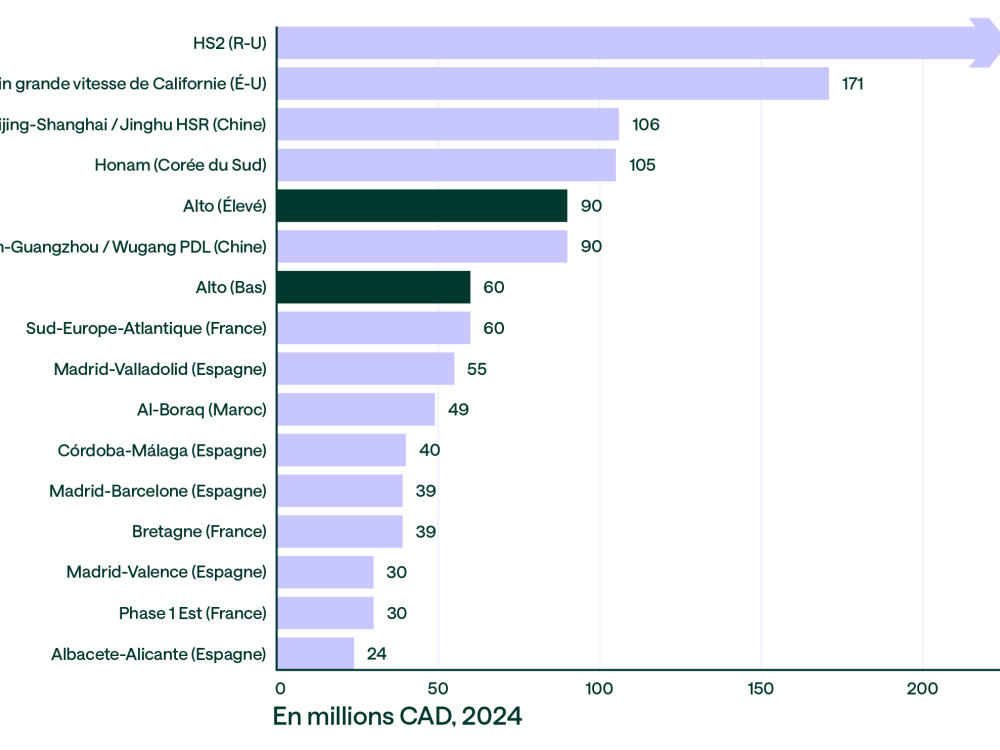Screen dimensions: 1000x750
Task: Click the value 39 for Madrid-Barcelone
Action: tap(426, 491)
